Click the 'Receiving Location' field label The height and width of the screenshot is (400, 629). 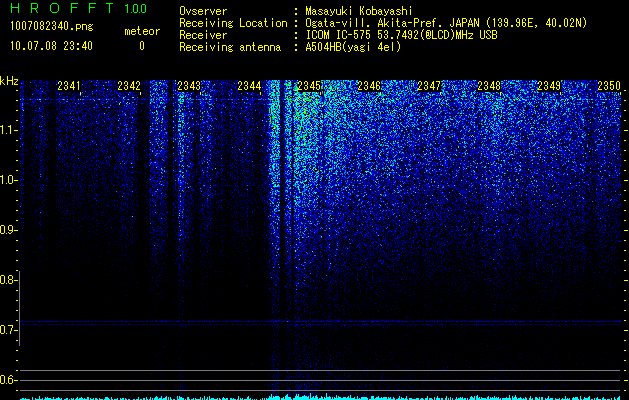pos(233,23)
